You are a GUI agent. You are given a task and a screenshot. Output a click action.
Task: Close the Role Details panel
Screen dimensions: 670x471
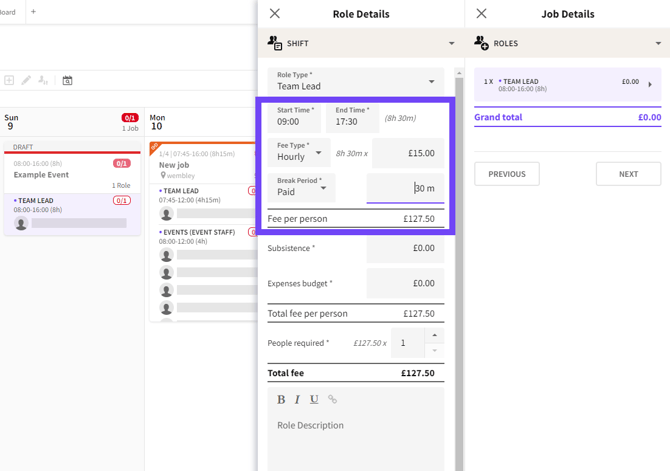pyautogui.click(x=275, y=14)
